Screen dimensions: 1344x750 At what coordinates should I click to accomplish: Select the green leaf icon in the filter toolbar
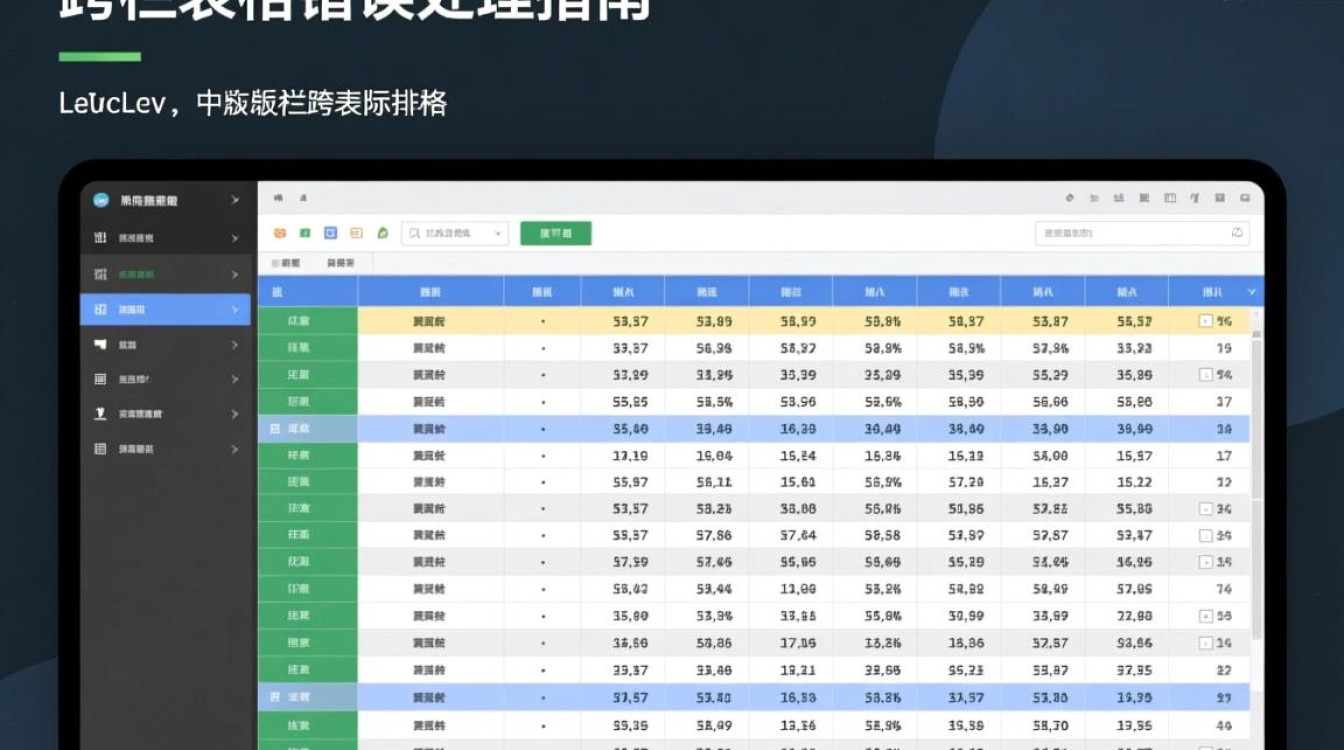click(x=382, y=231)
